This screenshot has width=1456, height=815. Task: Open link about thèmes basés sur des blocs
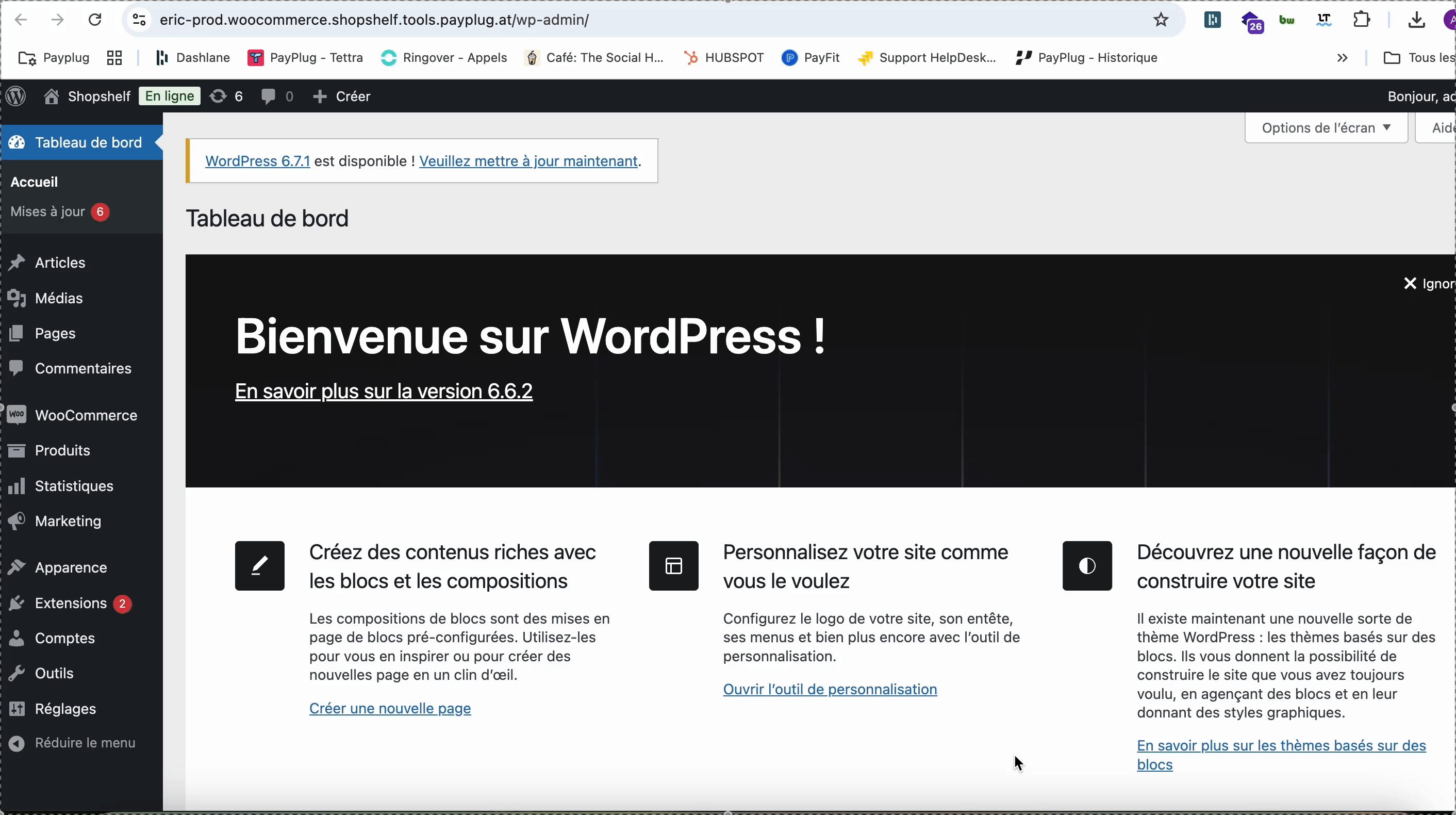click(1281, 755)
